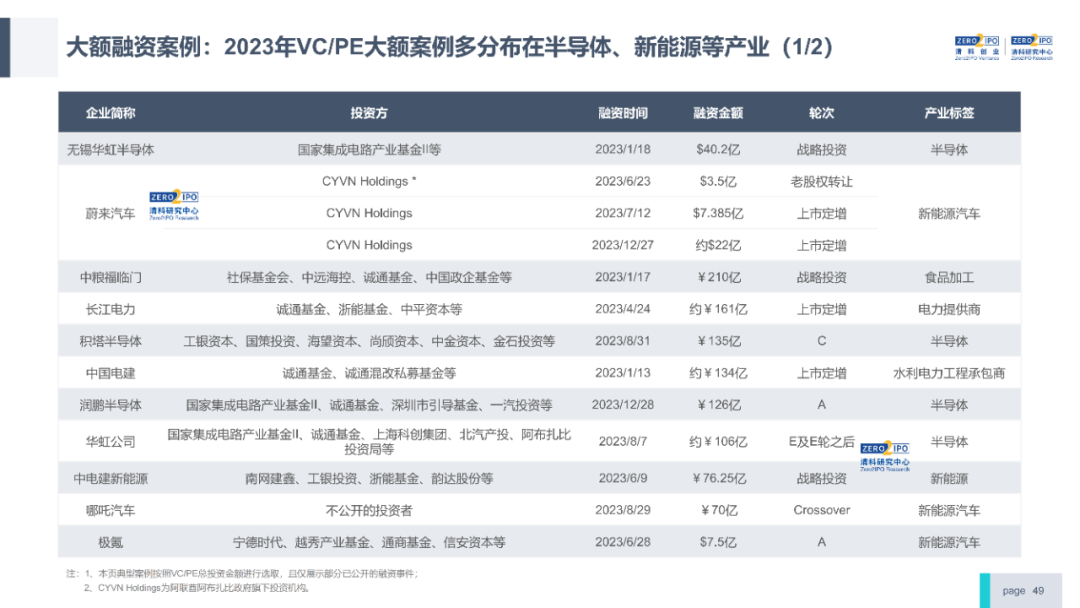Click the amount ¥210亿
The height and width of the screenshot is (608, 1080).
[x=718, y=277]
